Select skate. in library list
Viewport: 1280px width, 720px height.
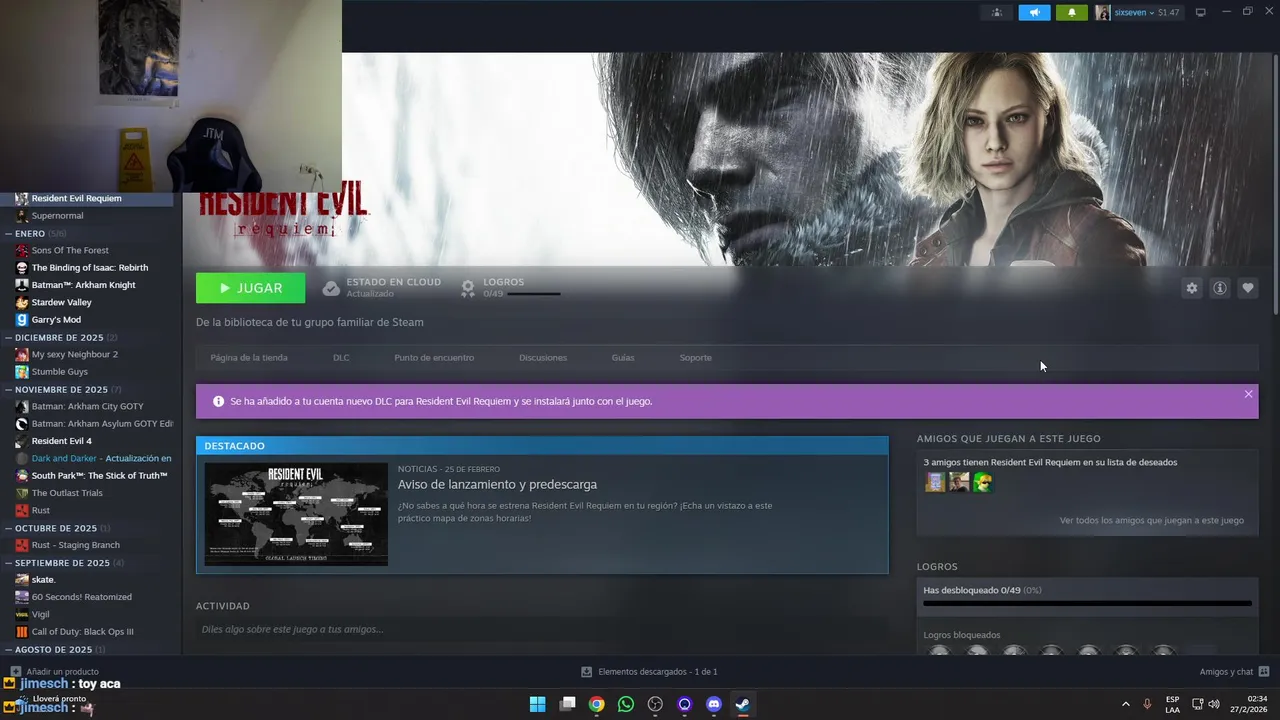point(87,580)
